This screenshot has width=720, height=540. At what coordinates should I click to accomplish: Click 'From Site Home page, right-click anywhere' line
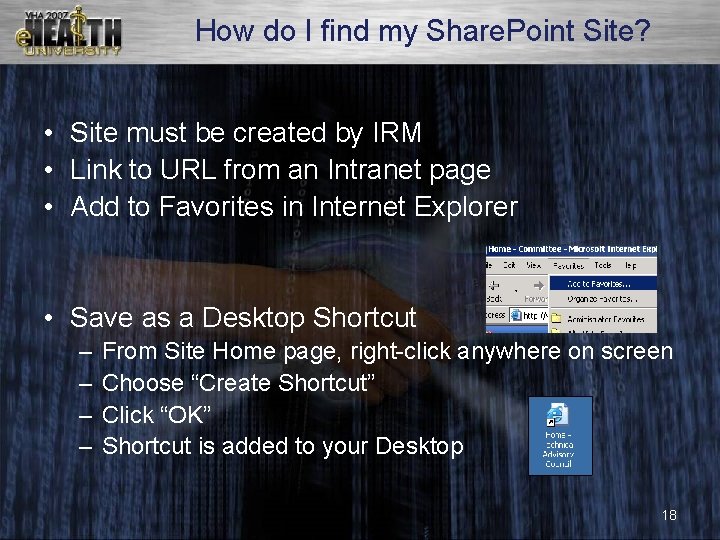[x=388, y=351]
